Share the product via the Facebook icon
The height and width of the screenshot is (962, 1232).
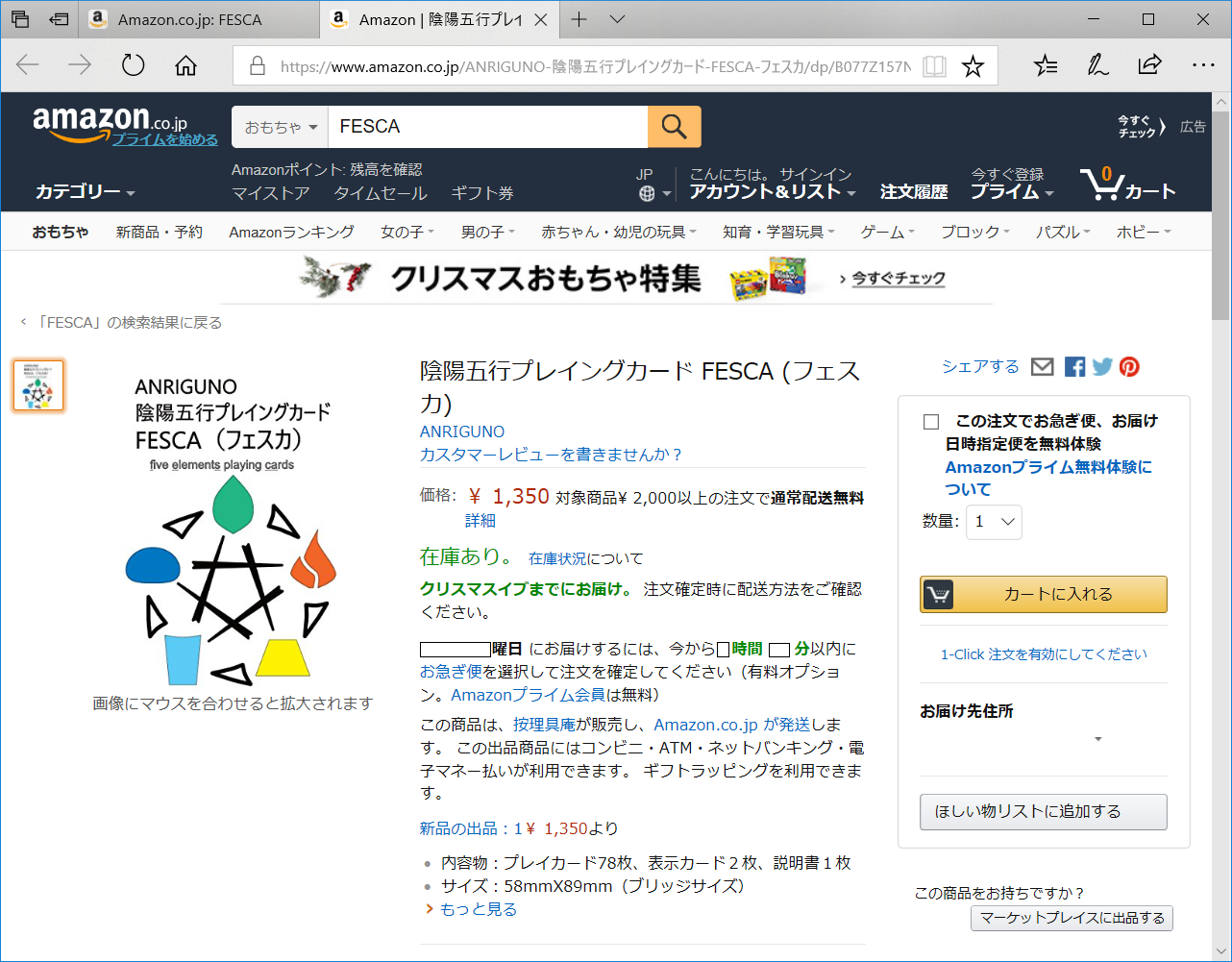pyautogui.click(x=1074, y=366)
